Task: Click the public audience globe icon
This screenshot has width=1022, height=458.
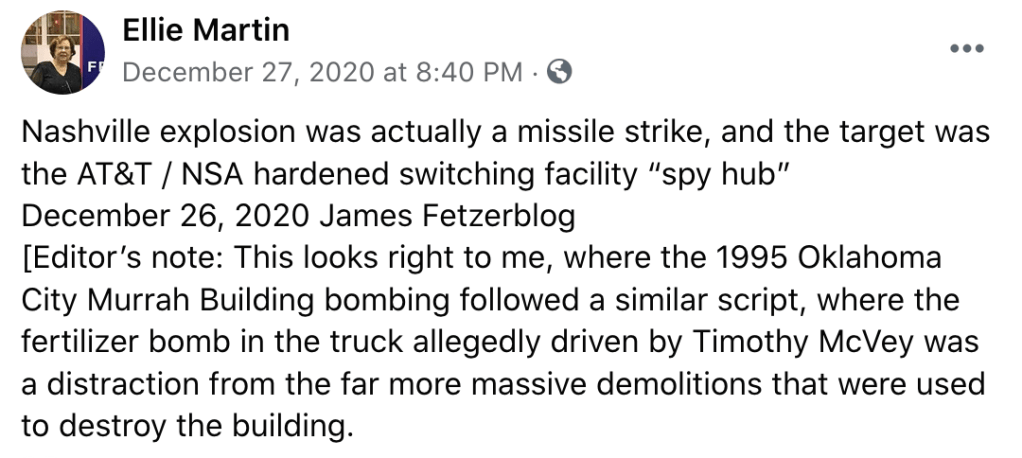Action: [x=561, y=72]
